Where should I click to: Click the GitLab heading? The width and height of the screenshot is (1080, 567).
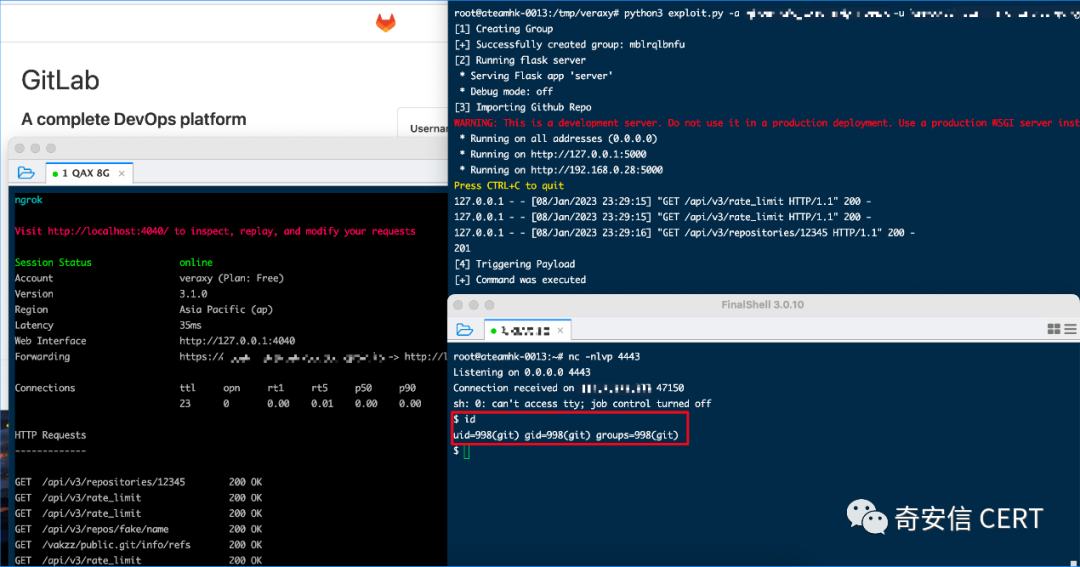[61, 80]
